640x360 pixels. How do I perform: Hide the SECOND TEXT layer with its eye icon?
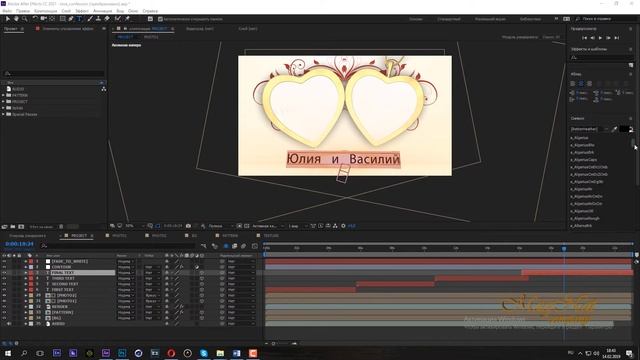tap(4, 284)
